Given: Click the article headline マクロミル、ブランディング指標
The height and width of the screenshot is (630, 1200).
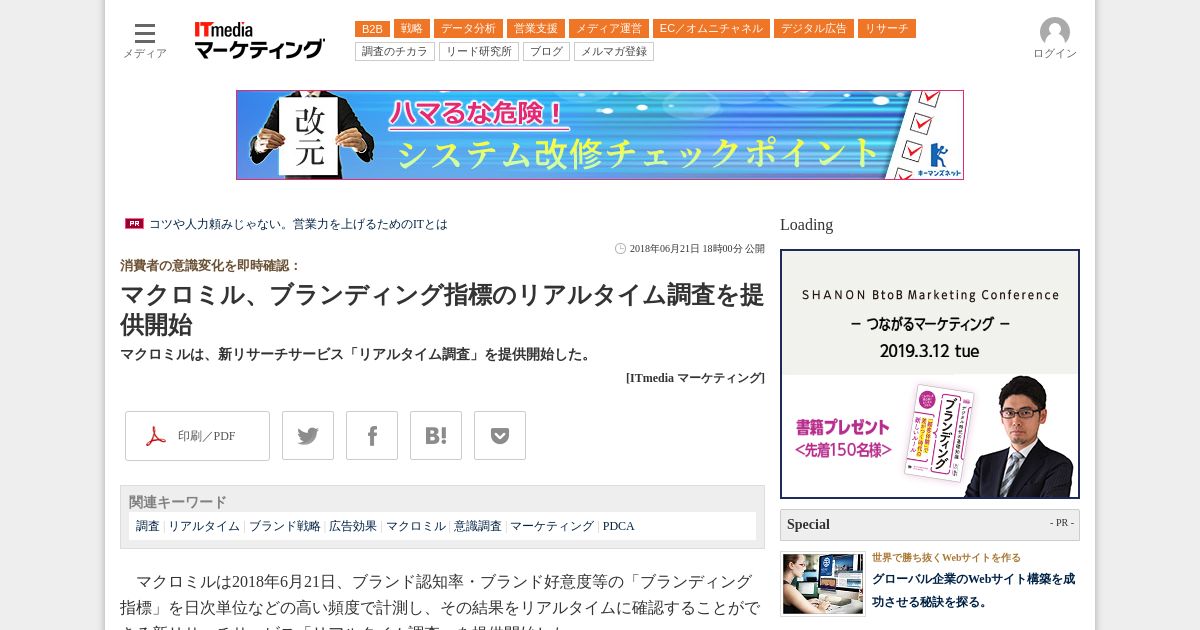Looking at the screenshot, I should point(442,309).
